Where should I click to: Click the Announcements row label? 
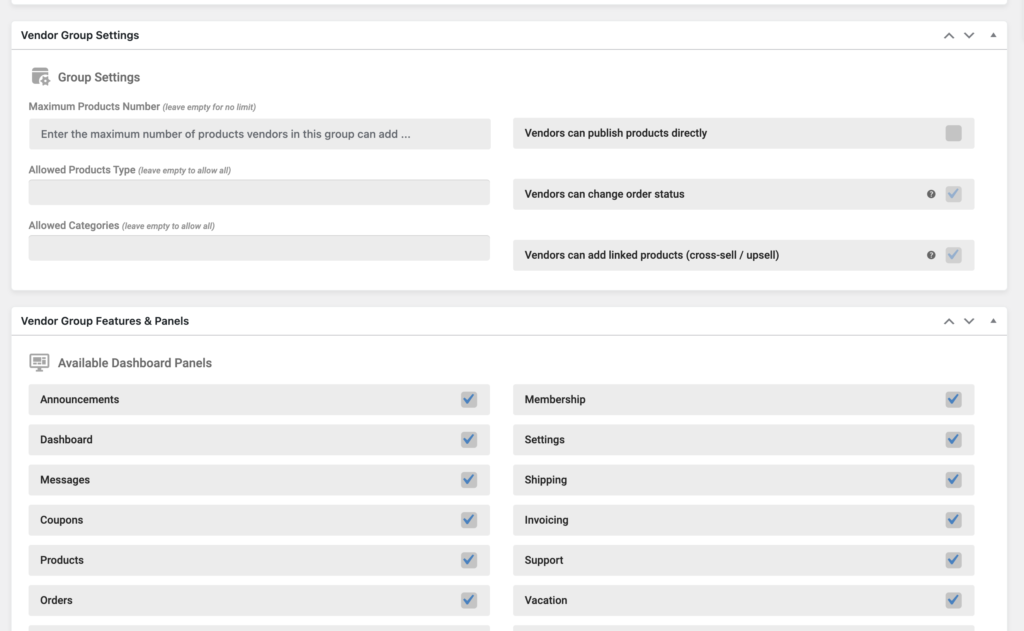pos(80,399)
